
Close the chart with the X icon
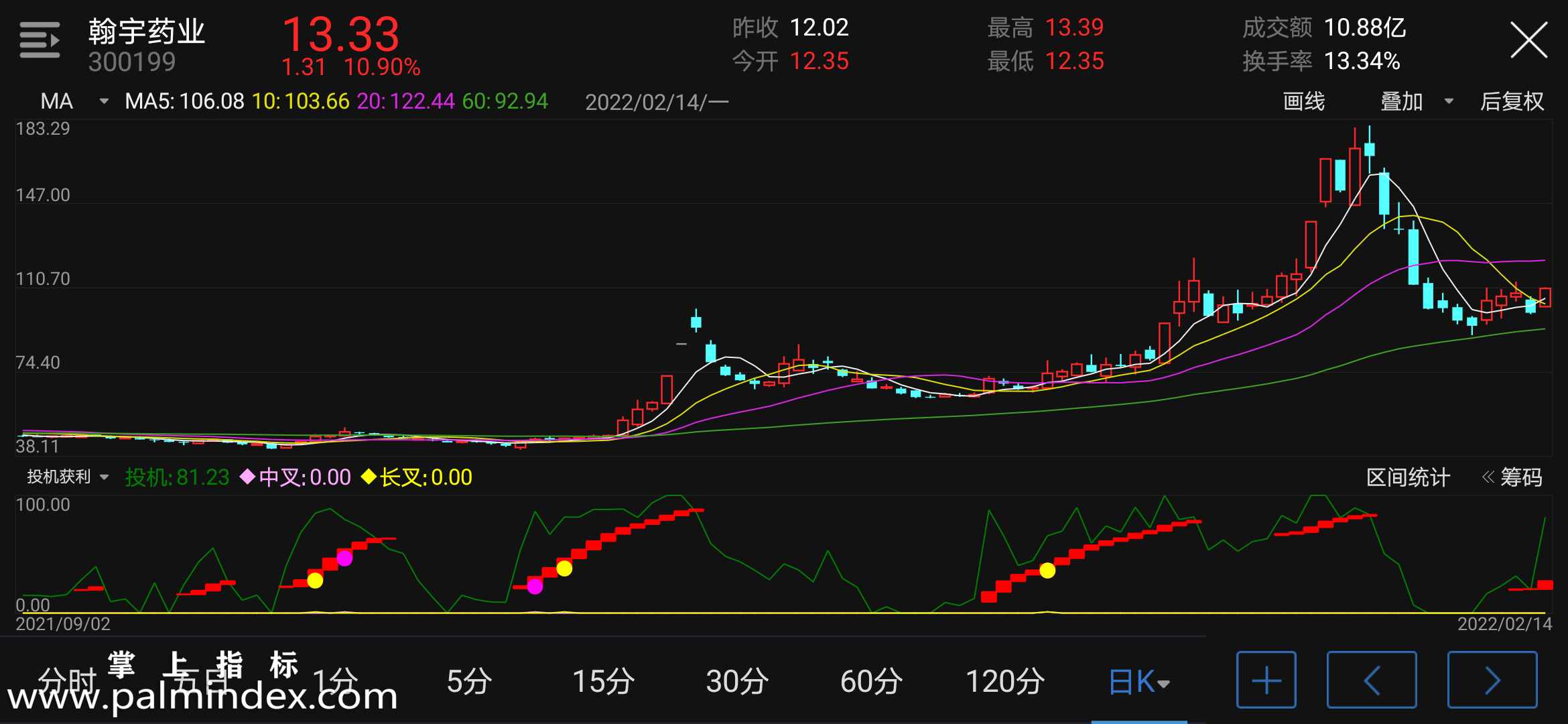tap(1528, 40)
